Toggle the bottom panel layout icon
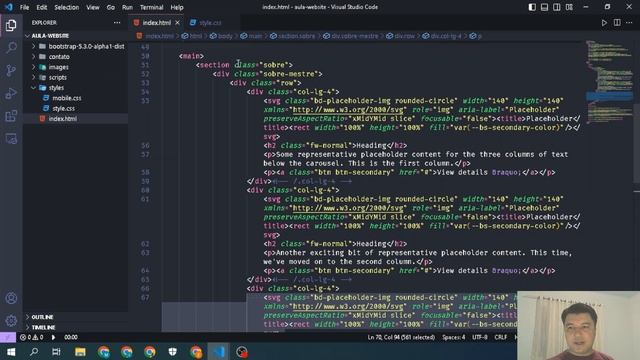This screenshot has height=360, width=640. (x=544, y=7)
